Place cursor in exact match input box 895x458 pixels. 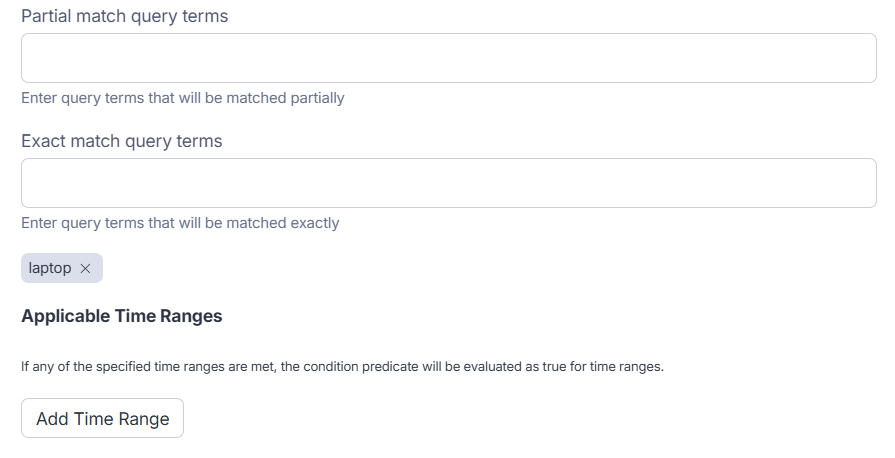(x=448, y=182)
